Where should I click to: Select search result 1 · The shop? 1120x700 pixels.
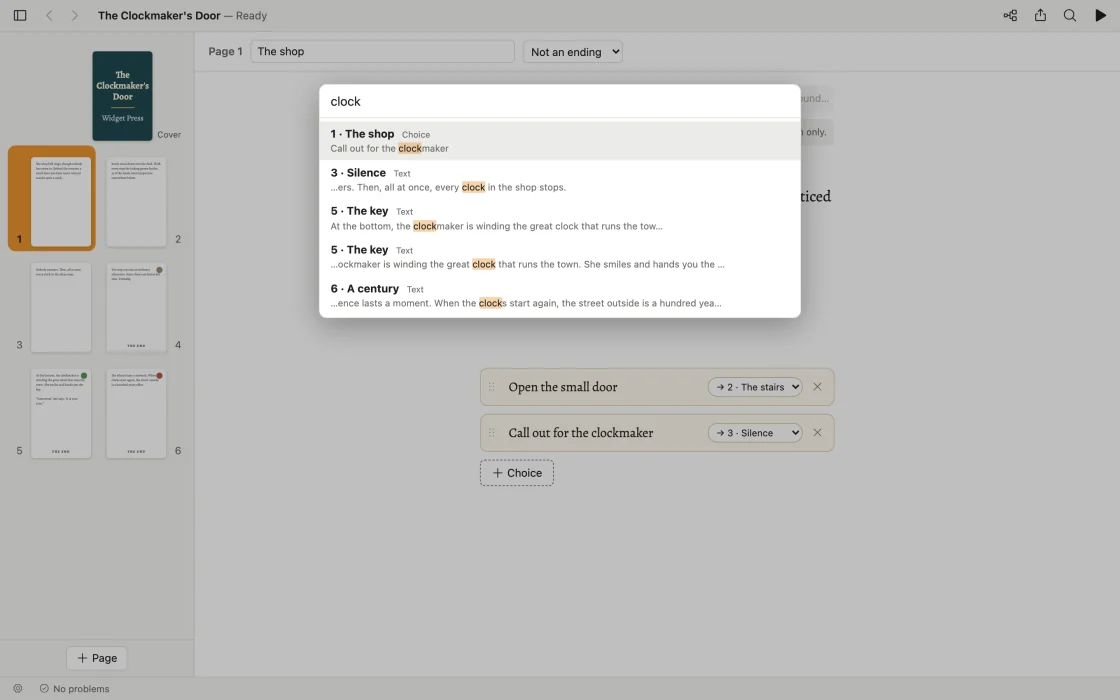(559, 141)
